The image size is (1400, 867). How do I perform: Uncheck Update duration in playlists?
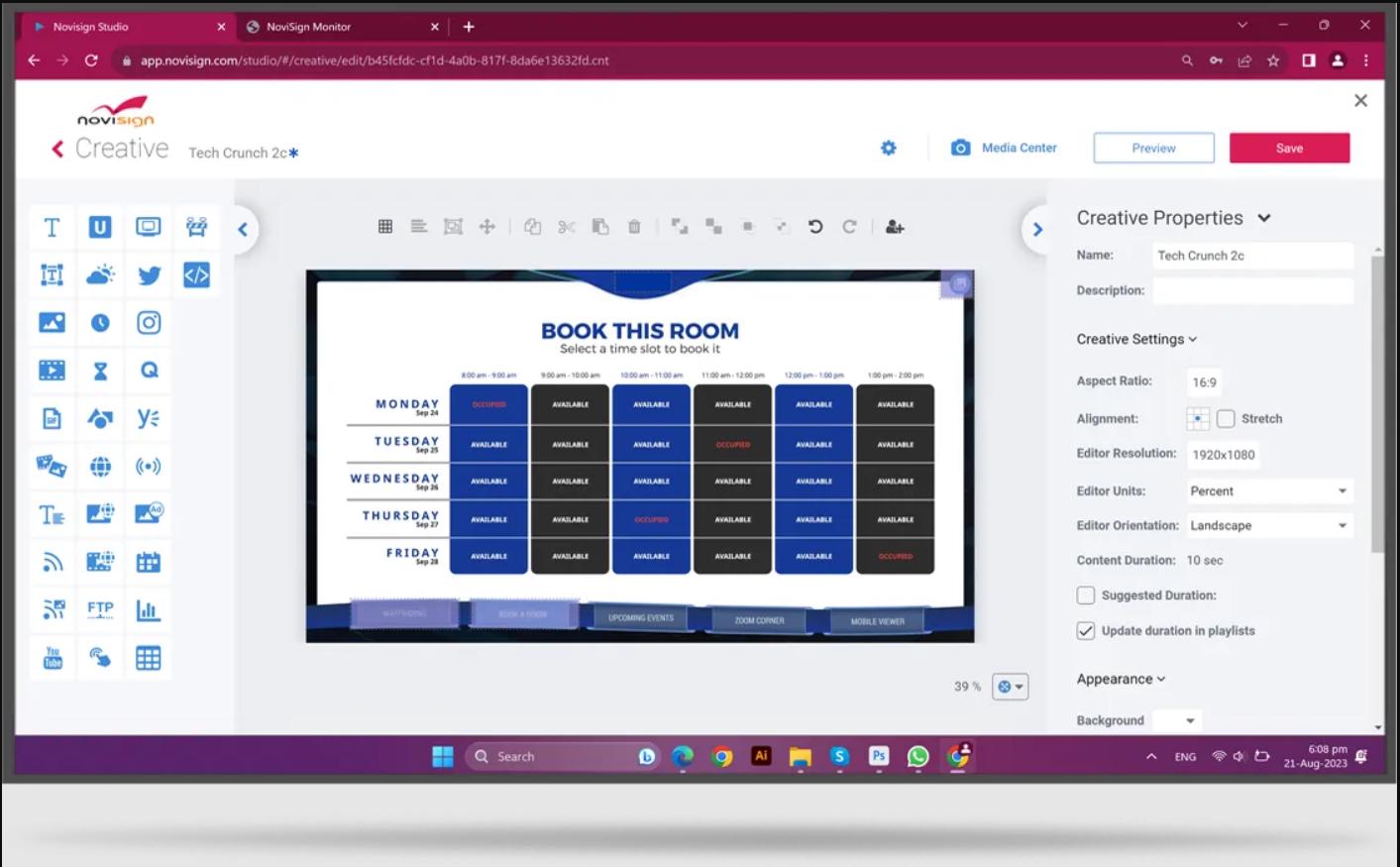point(1086,631)
